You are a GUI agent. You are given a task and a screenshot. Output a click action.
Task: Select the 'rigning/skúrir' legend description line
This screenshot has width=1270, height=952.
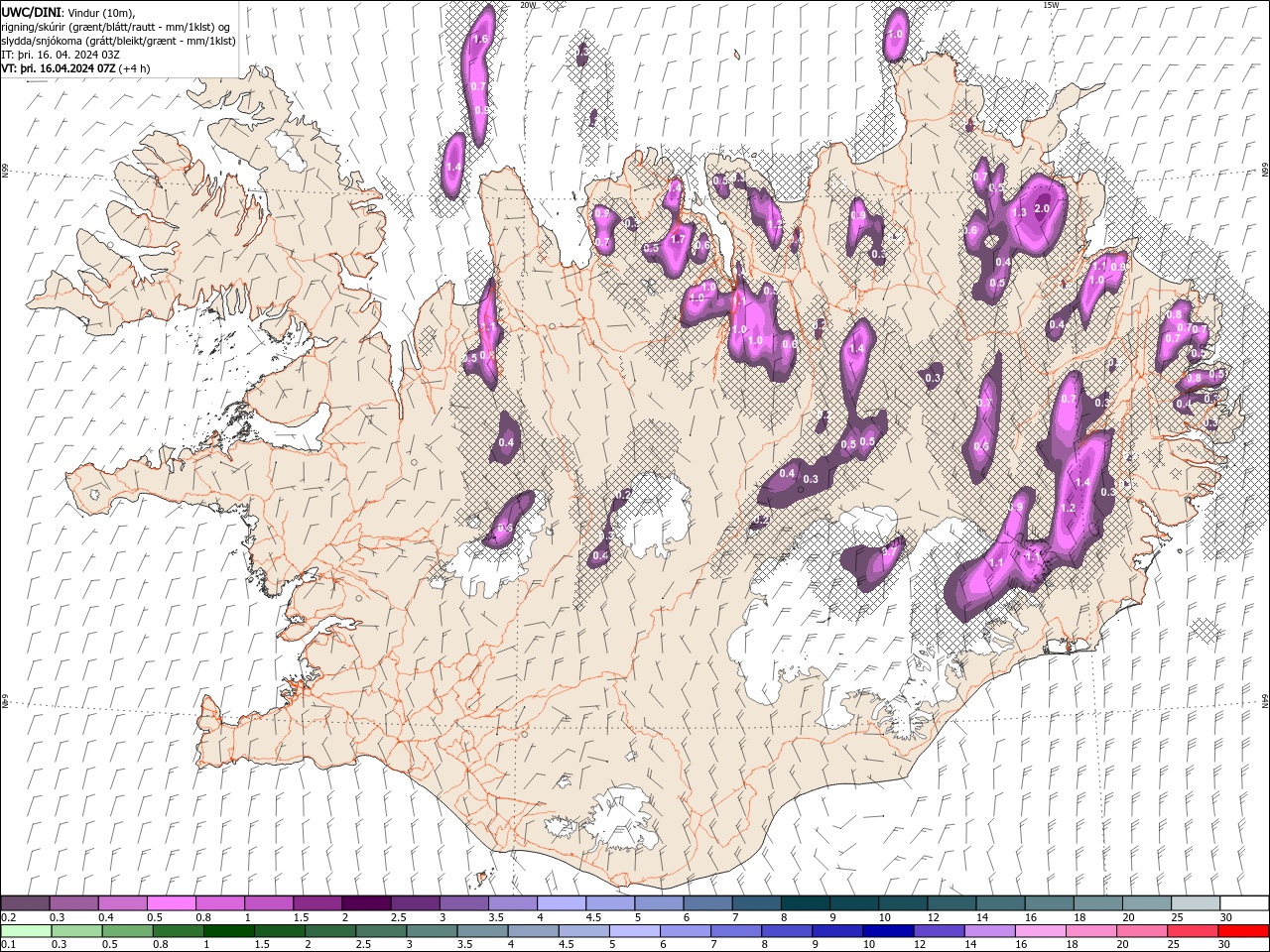(116, 26)
